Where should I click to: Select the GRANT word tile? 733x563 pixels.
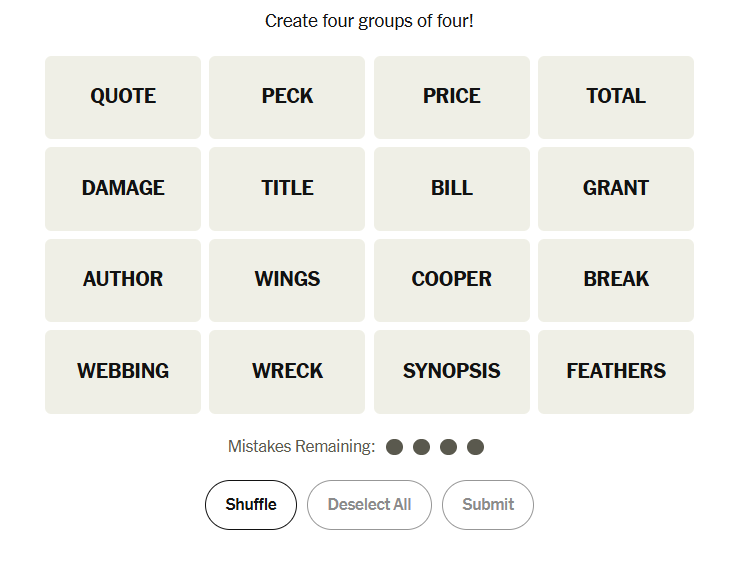pos(616,188)
